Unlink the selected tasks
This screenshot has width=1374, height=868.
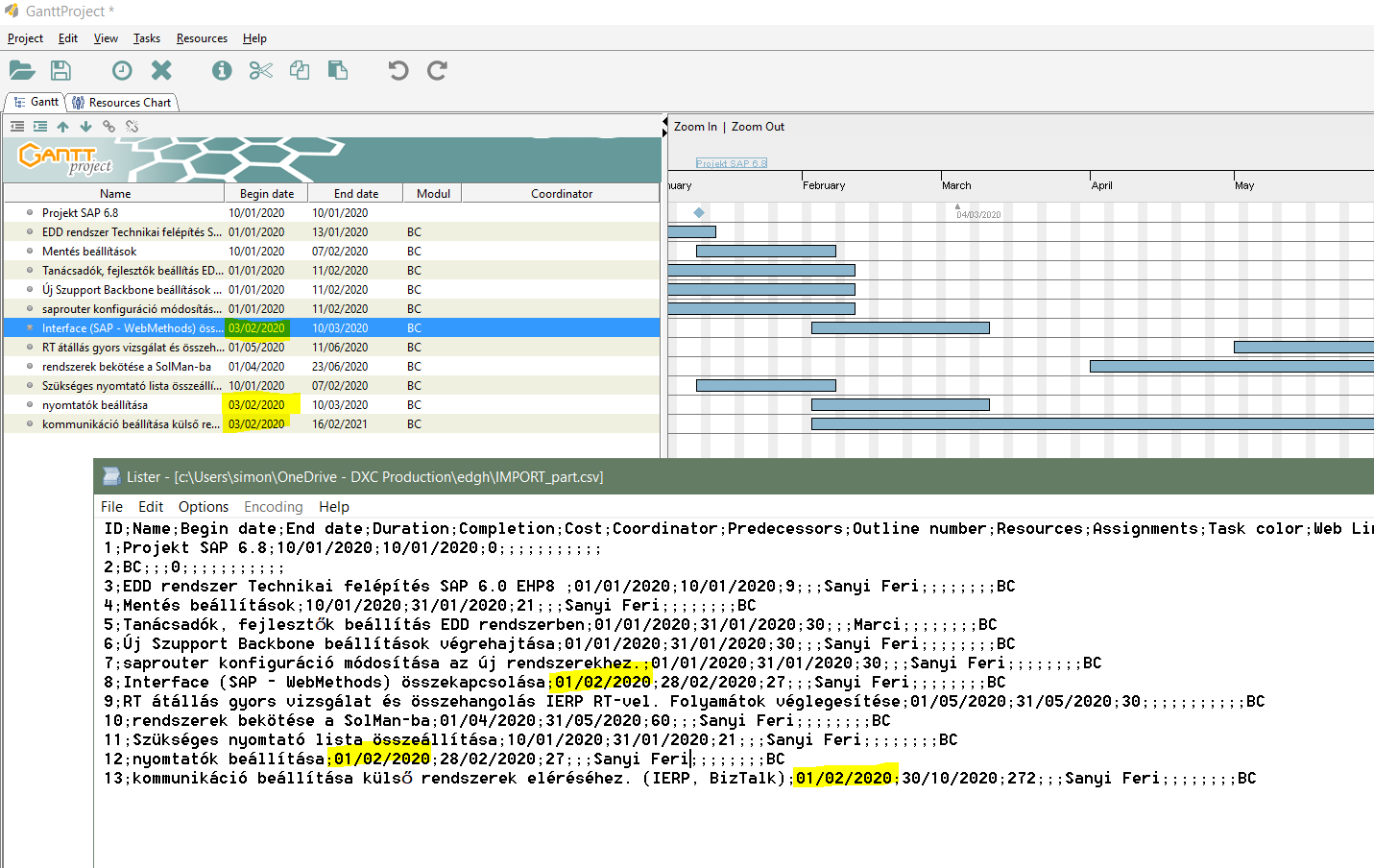coord(132,126)
